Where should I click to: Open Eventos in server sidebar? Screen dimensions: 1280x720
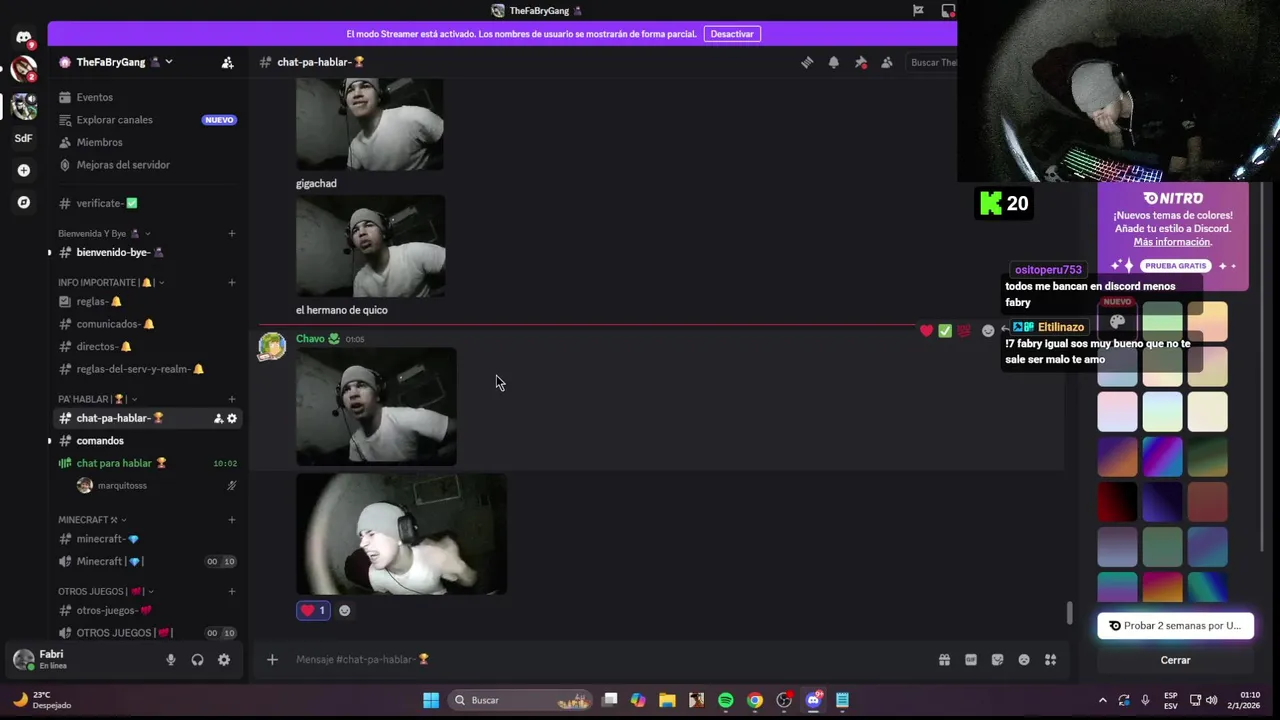(148, 97)
